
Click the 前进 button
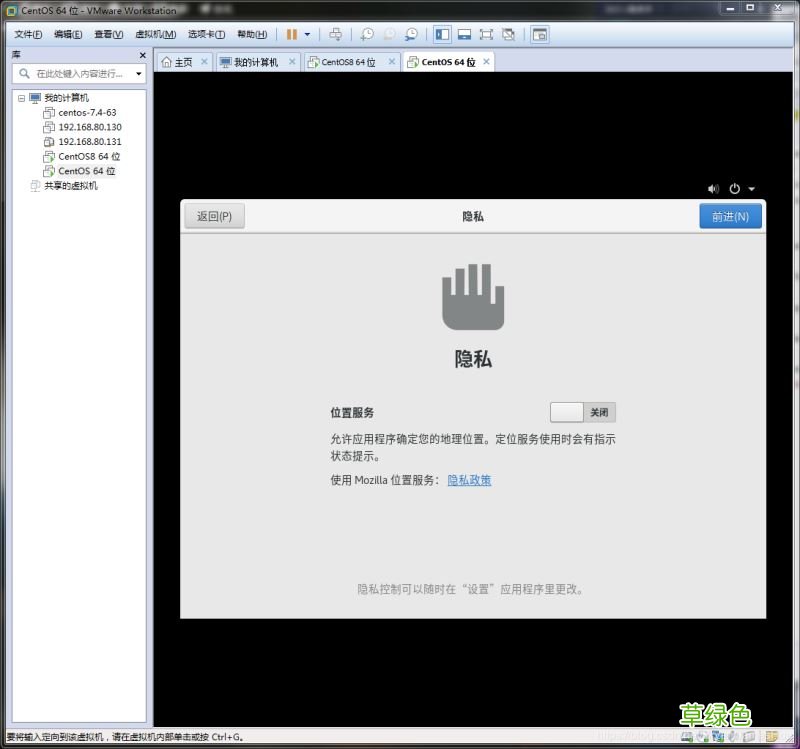[729, 216]
